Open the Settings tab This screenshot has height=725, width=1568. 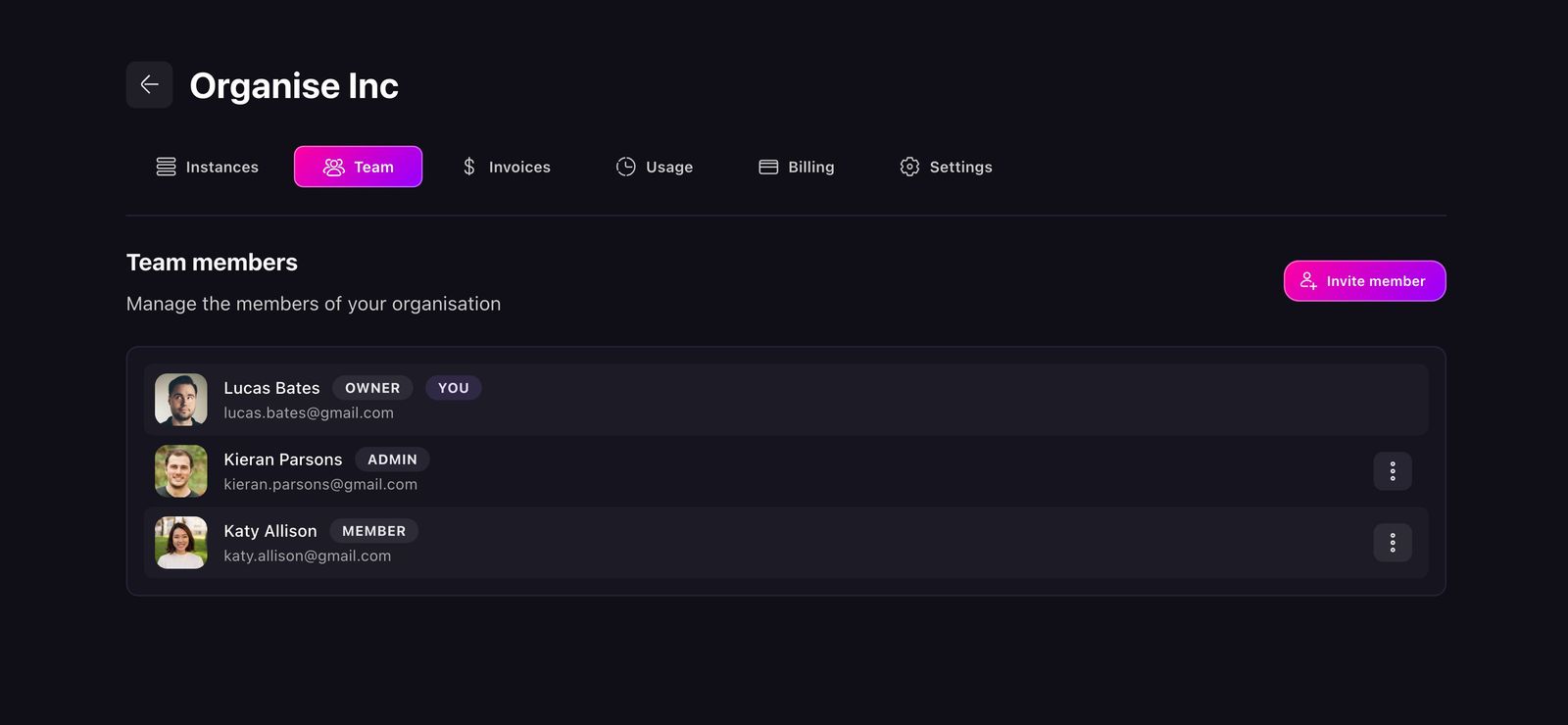pyautogui.click(x=946, y=167)
